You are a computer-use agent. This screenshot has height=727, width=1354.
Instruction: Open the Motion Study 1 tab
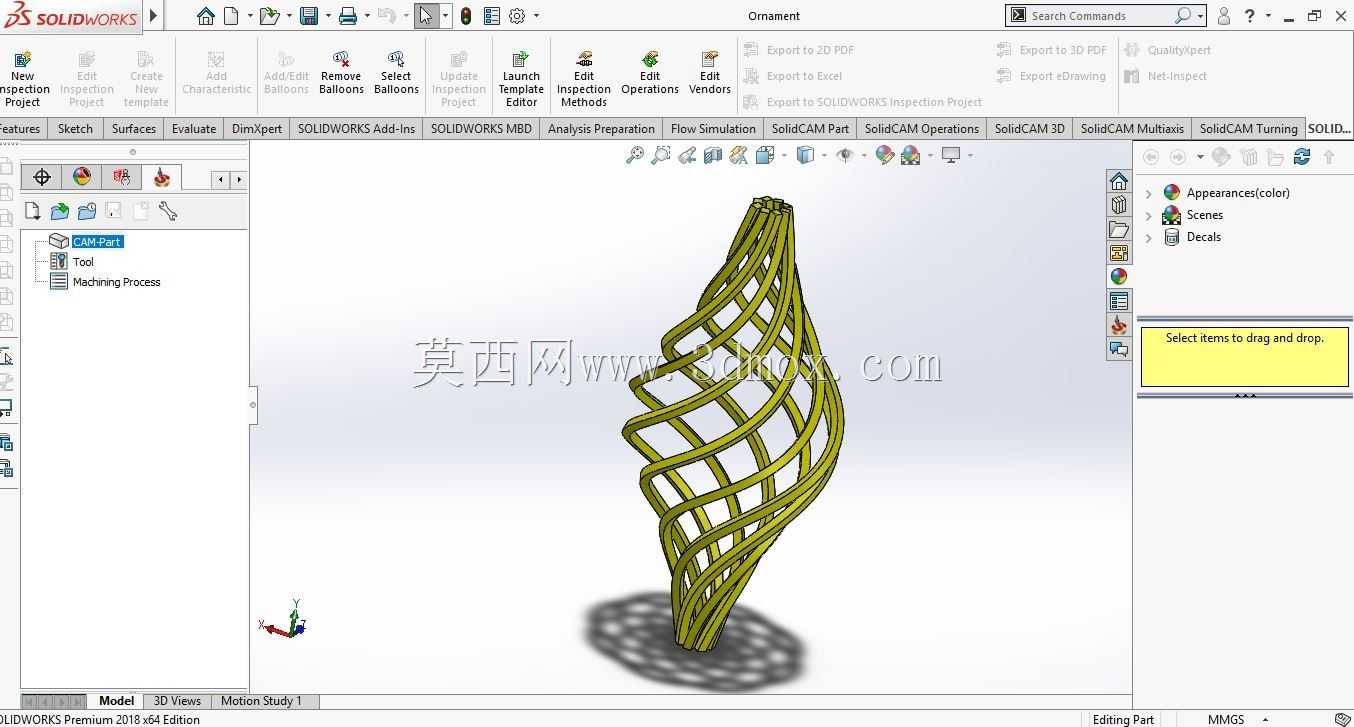[261, 701]
